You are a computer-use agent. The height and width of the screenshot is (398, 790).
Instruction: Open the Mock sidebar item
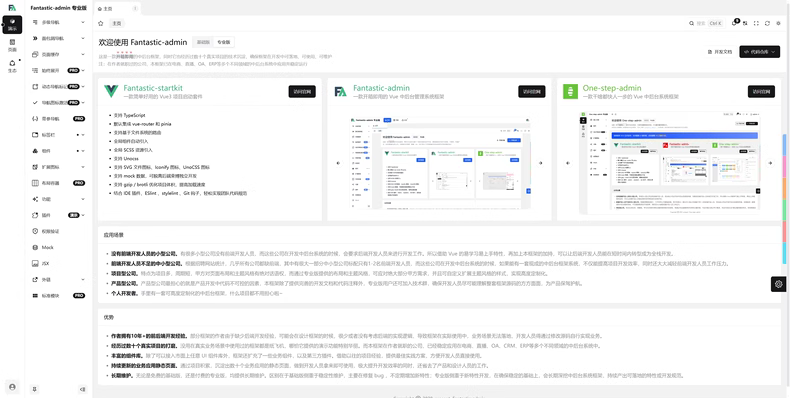58,247
